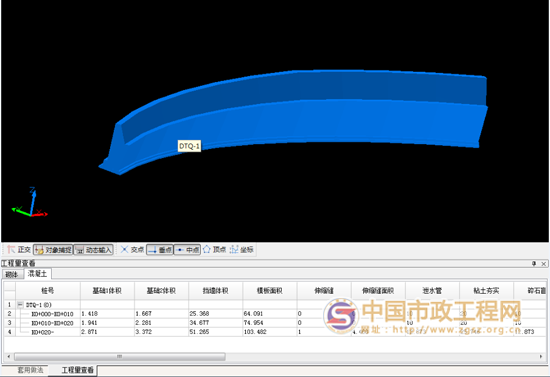Toggle 正交 orthogonal mode

point(19,249)
